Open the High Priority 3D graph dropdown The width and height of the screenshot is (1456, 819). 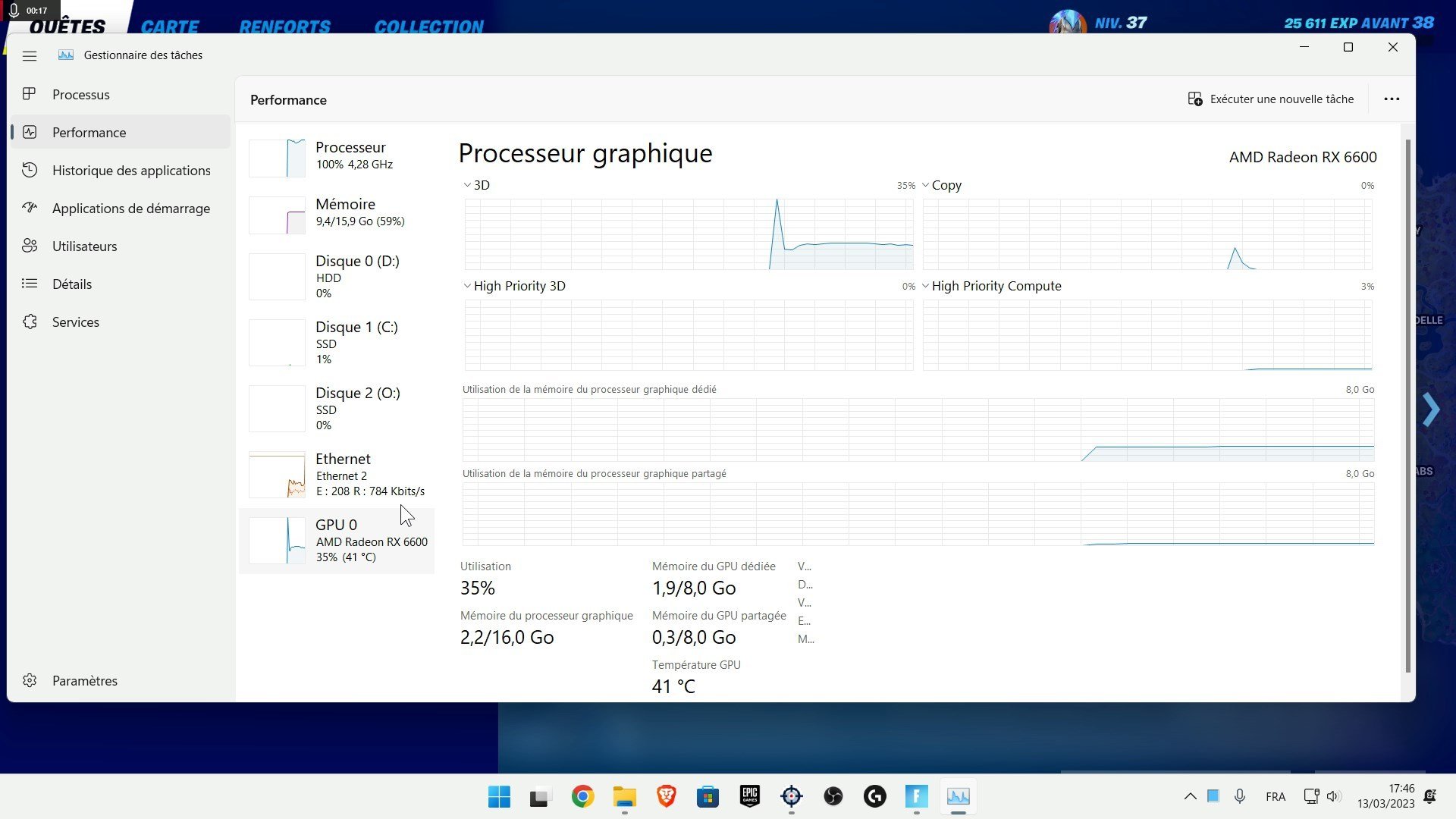coord(467,286)
